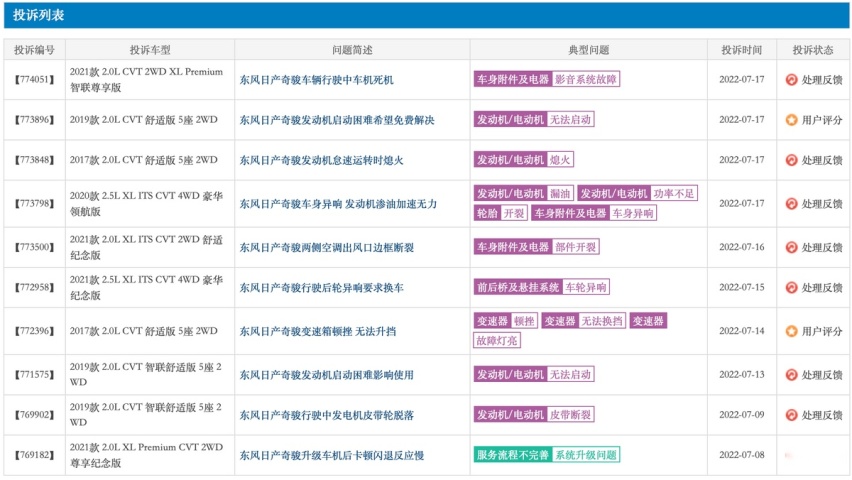Open complaint 东风日产奇骏升级车机后卡顿闪退反应慢
This screenshot has height=480, width=852.
tap(331, 456)
